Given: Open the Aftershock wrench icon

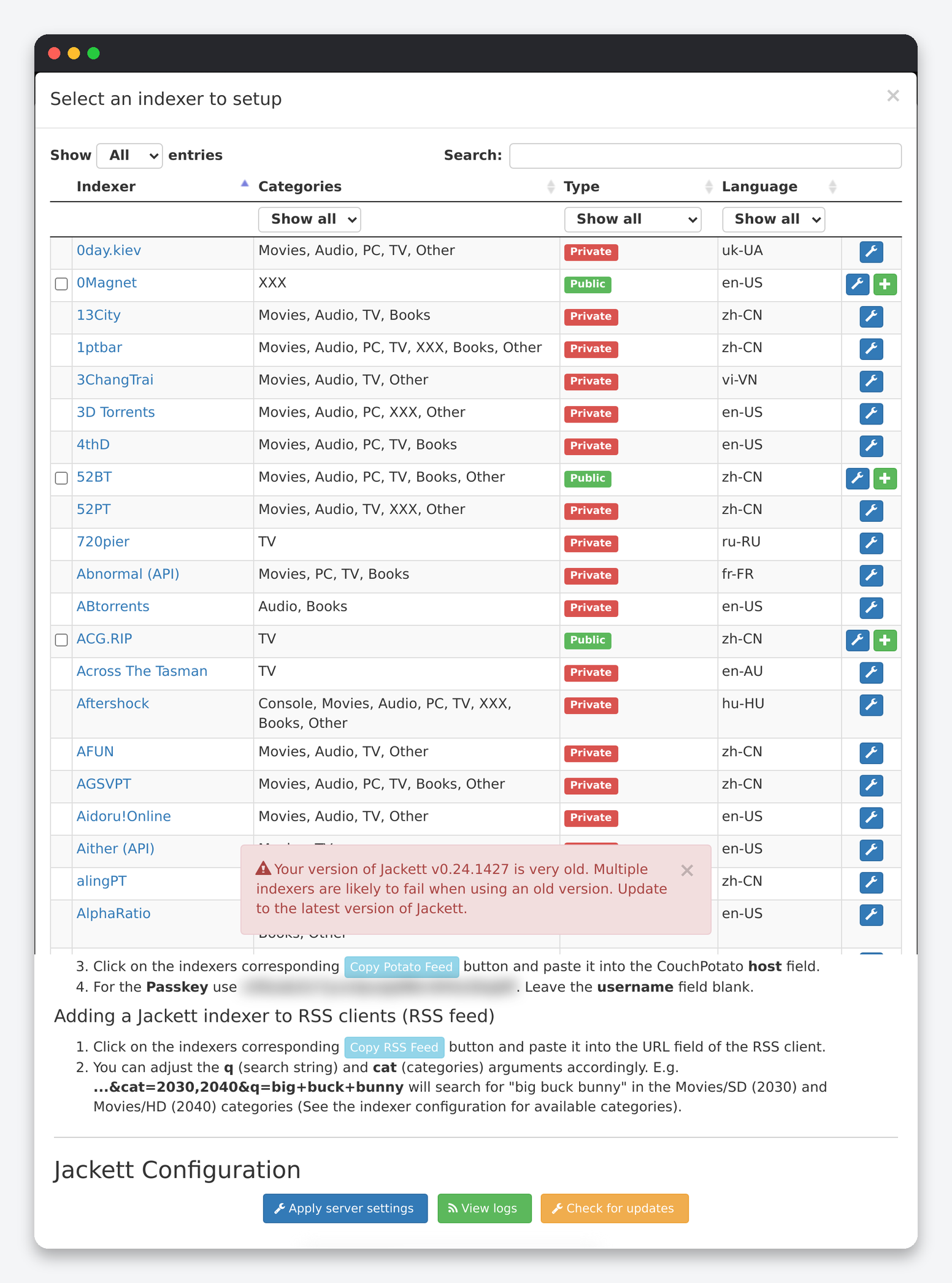Looking at the screenshot, I should [x=871, y=705].
